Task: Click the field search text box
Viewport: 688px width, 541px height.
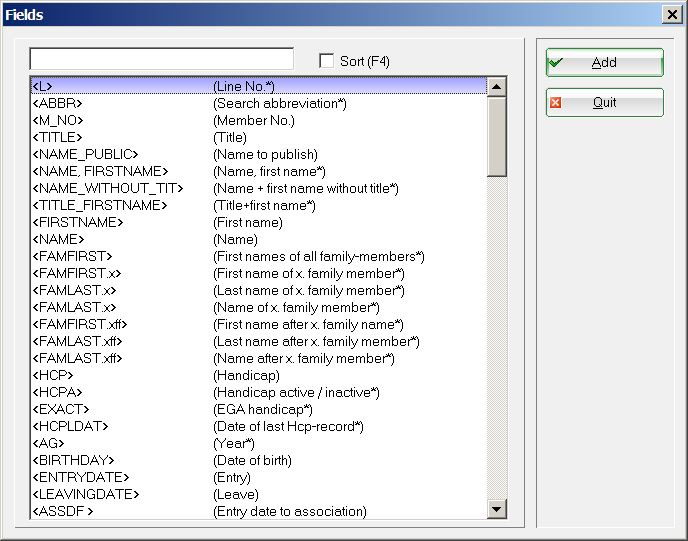Action: [161, 59]
